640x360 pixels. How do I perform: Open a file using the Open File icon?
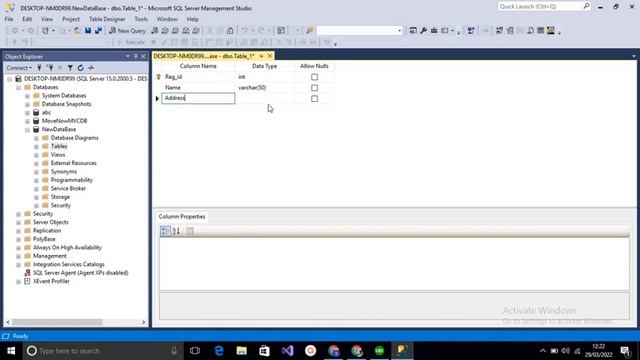click(77, 31)
